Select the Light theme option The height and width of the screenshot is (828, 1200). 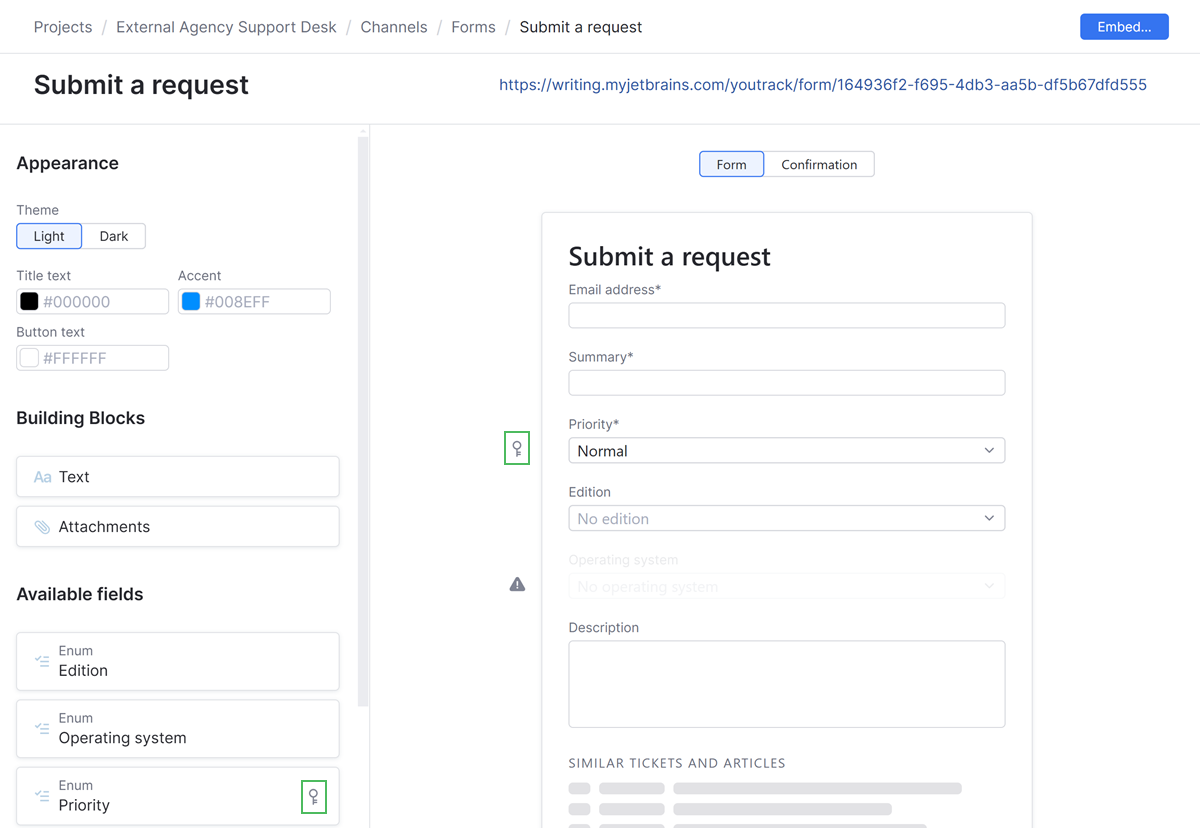click(49, 236)
